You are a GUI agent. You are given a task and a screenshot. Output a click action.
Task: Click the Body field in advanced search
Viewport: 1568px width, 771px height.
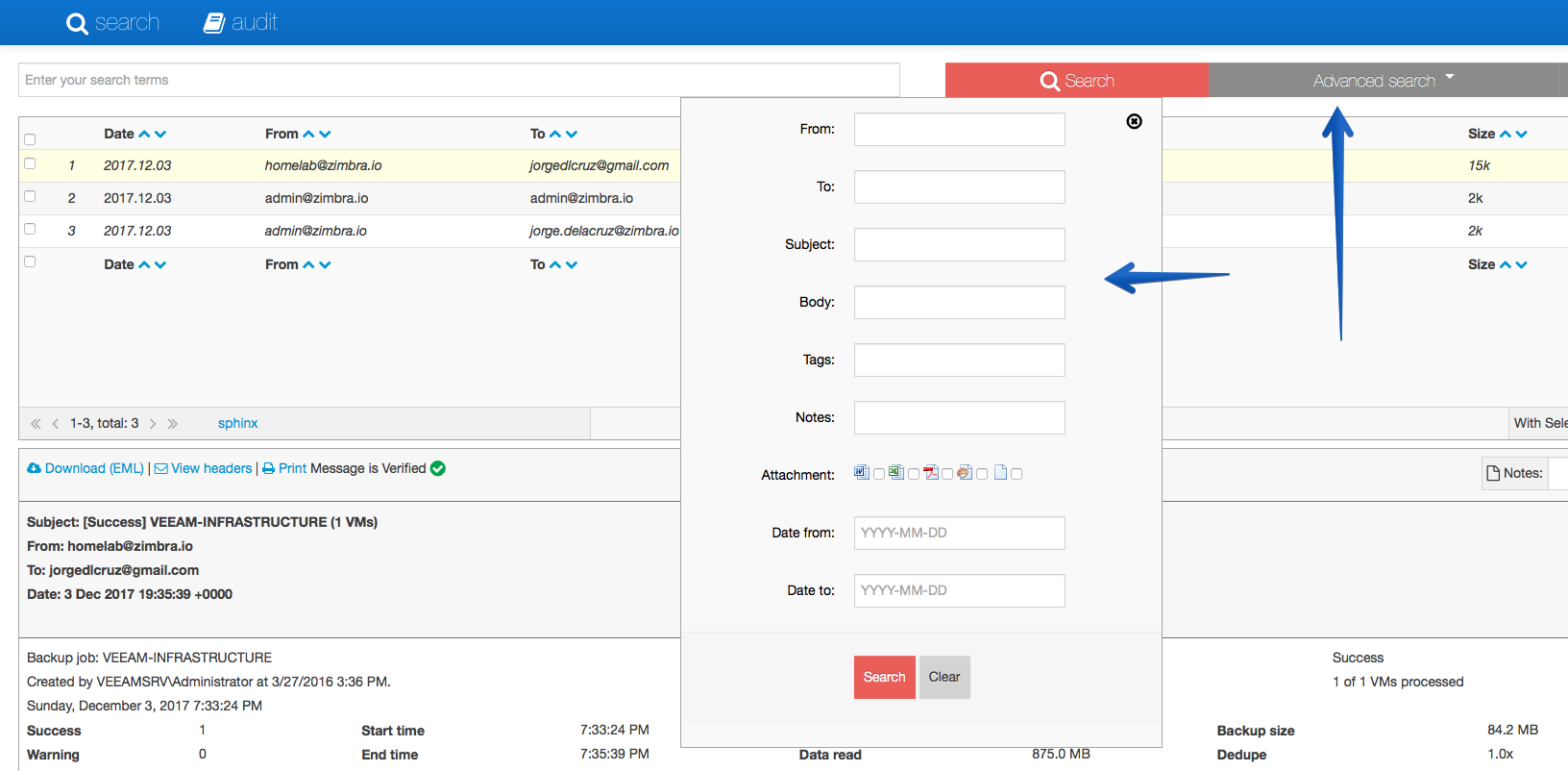(960, 302)
